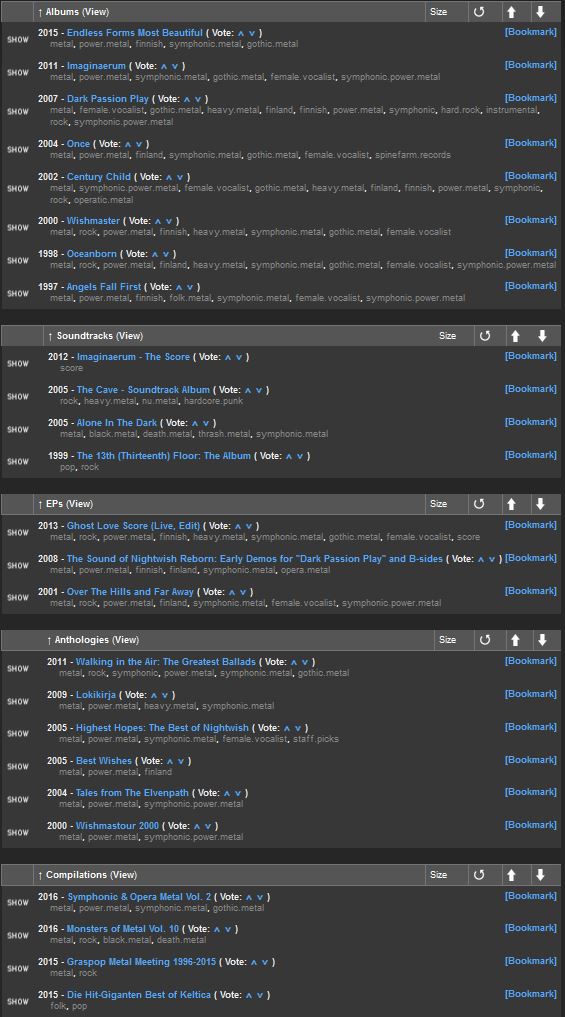Upvote Ghost Love Score (Live, Edit)
Viewport: 565px width, 1017px height.
coord(238,526)
